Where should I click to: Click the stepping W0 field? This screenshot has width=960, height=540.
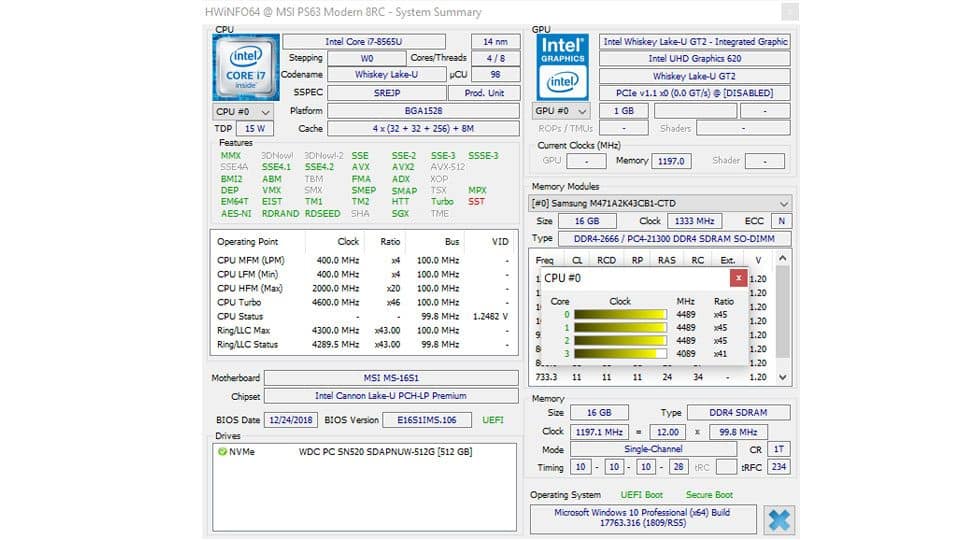(367, 58)
